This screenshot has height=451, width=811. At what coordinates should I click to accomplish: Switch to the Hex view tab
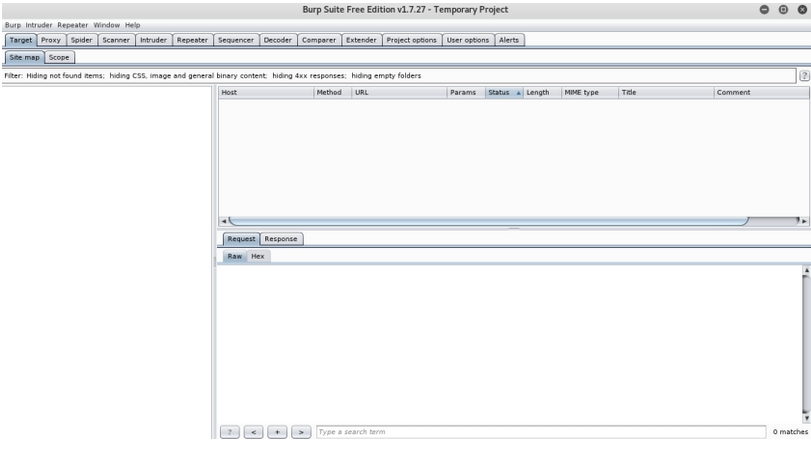coord(258,256)
